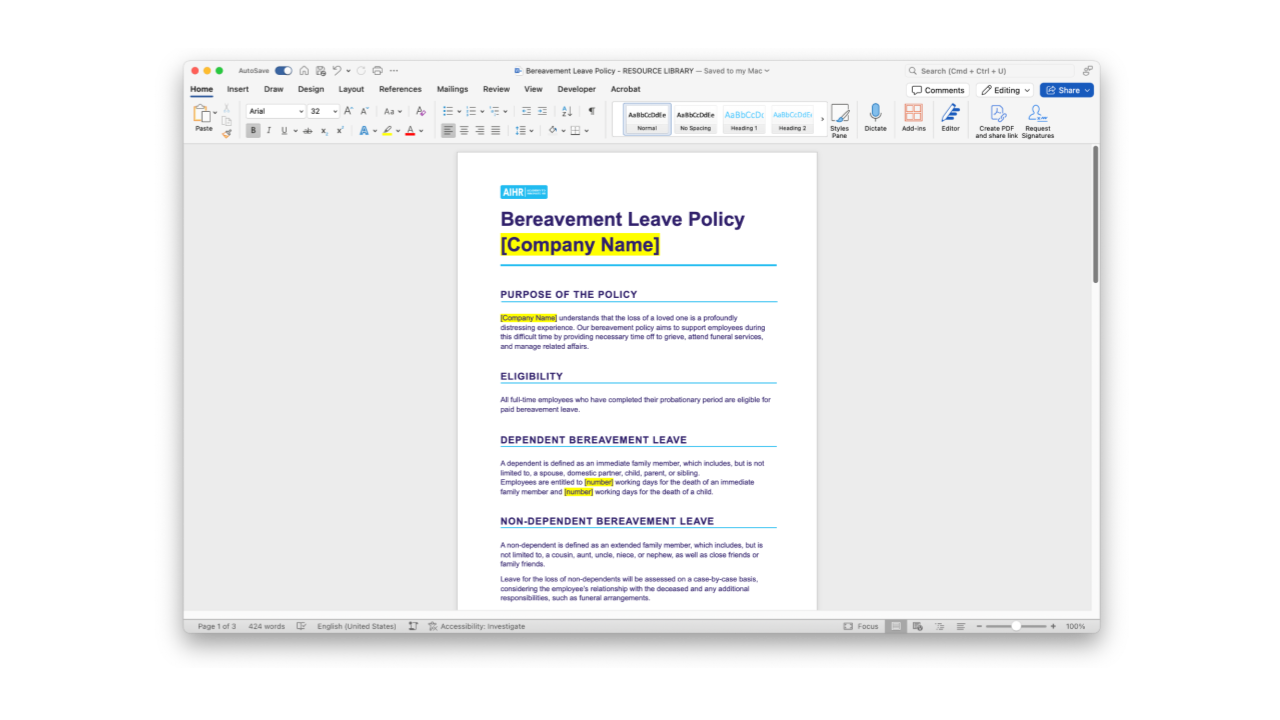The image size is (1280, 720).
Task: Click the Comments button
Action: 938,90
